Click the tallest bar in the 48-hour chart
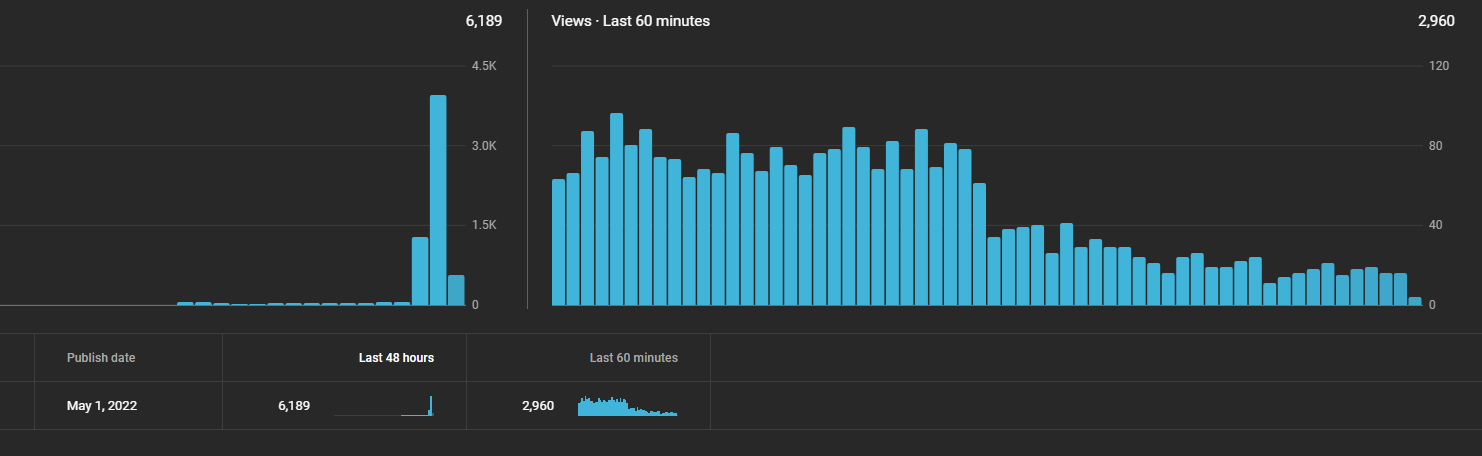1482x456 pixels. (438, 200)
